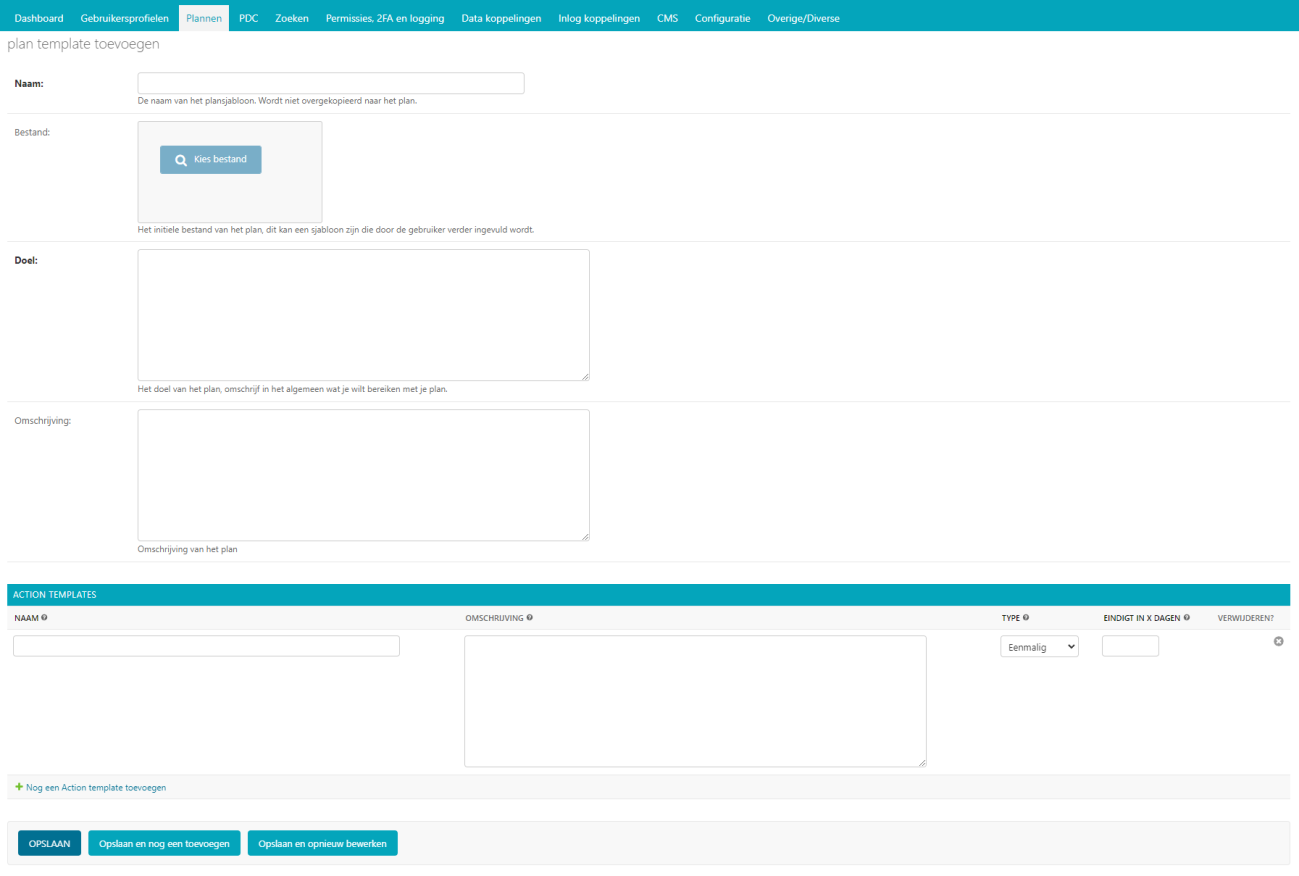Click the help icon beside OMSCHRIJVING header

(x=529, y=618)
